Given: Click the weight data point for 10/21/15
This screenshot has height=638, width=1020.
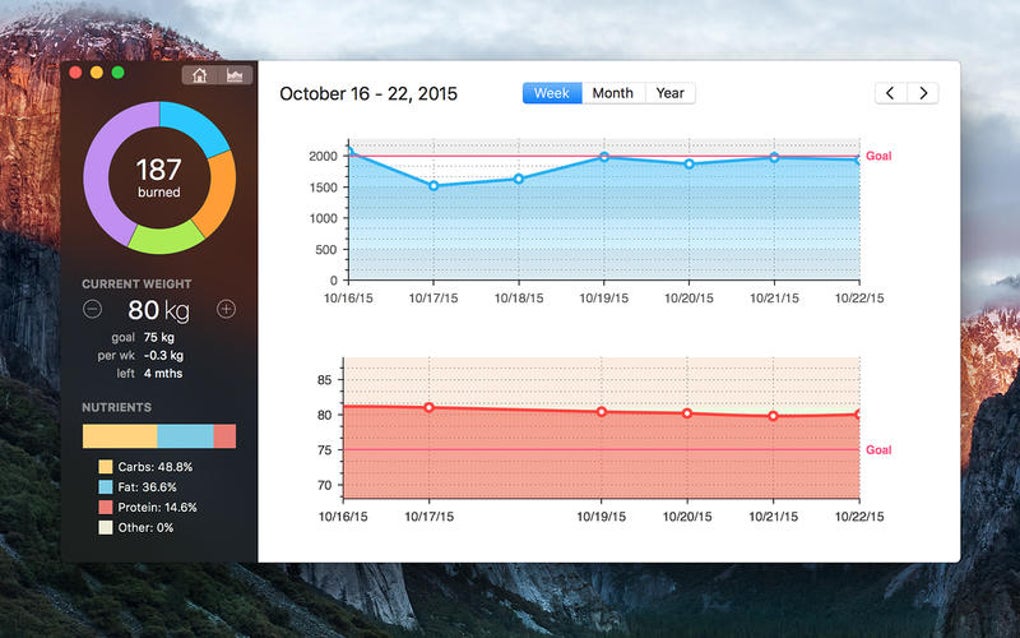Looking at the screenshot, I should 773,416.
